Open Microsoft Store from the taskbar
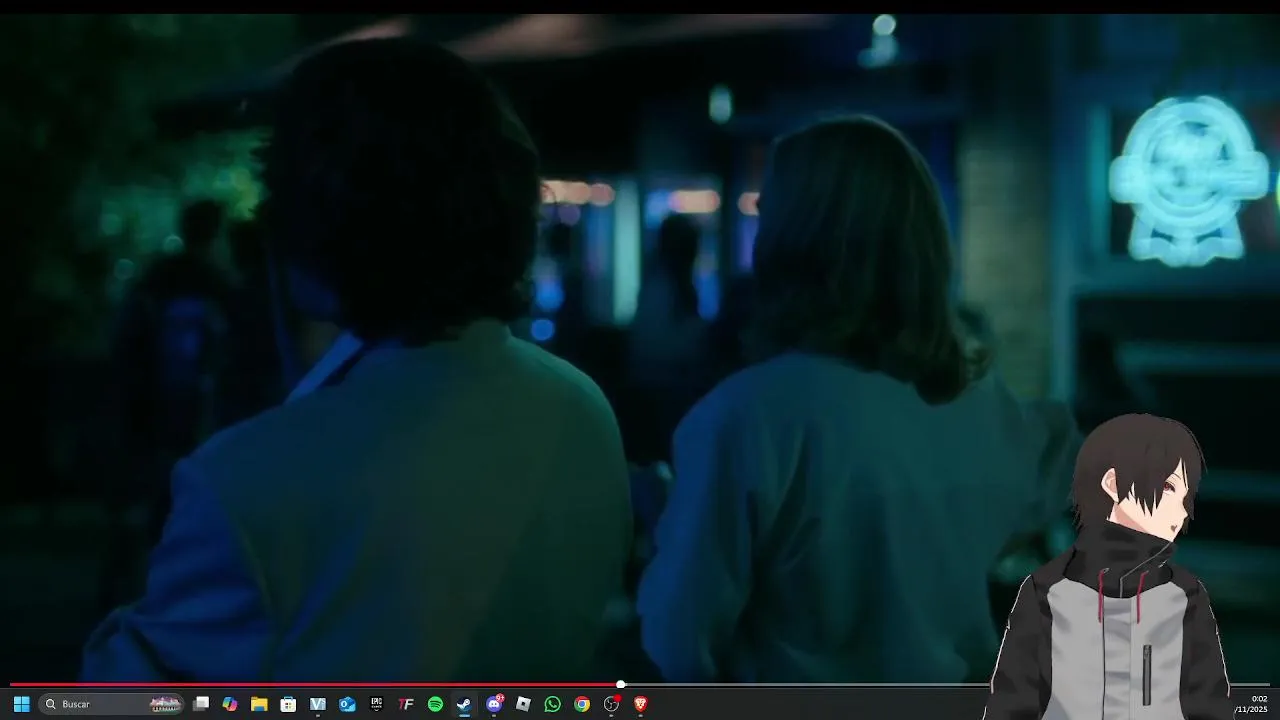 tap(288, 704)
